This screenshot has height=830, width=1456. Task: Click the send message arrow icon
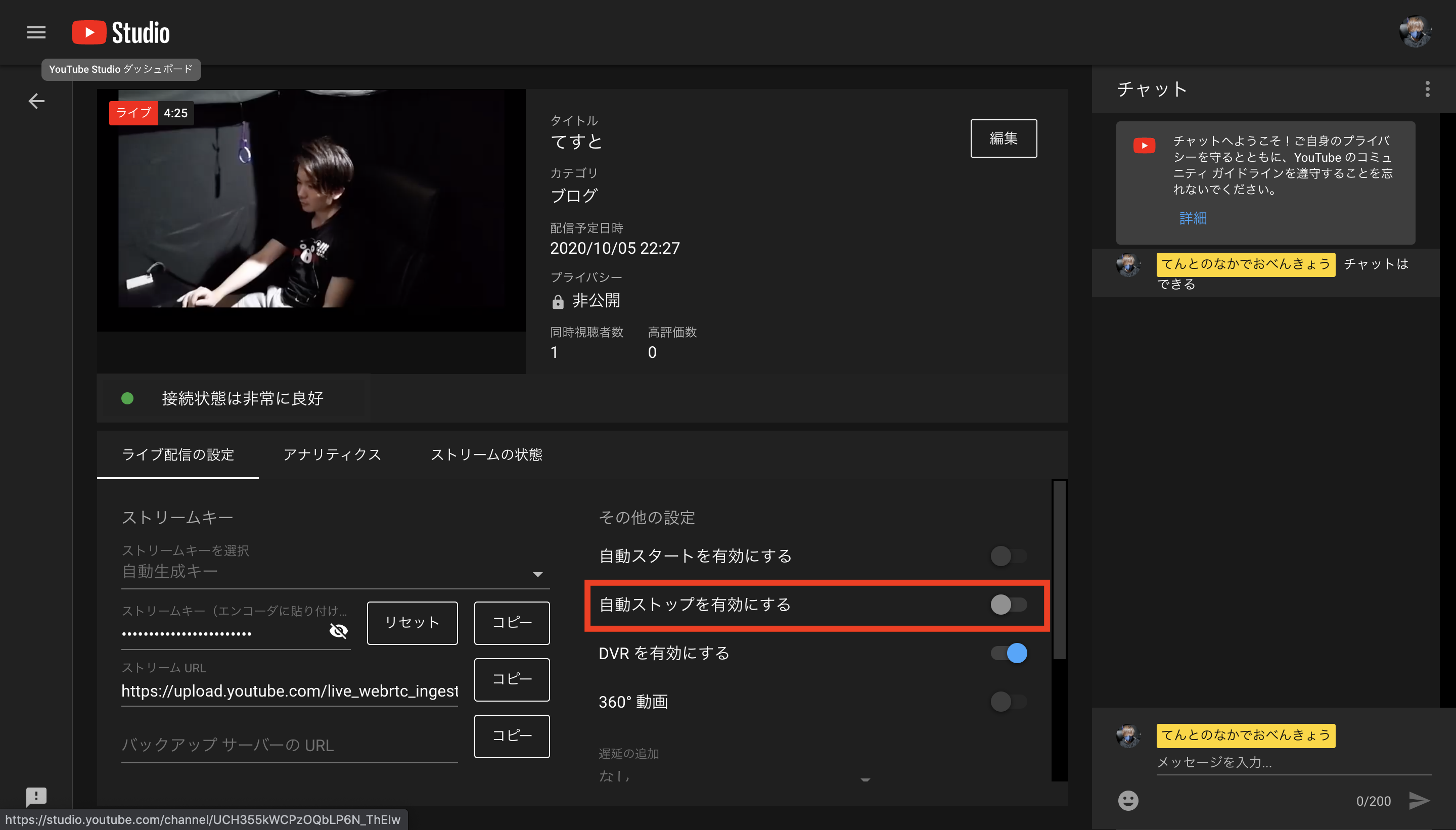(1419, 800)
